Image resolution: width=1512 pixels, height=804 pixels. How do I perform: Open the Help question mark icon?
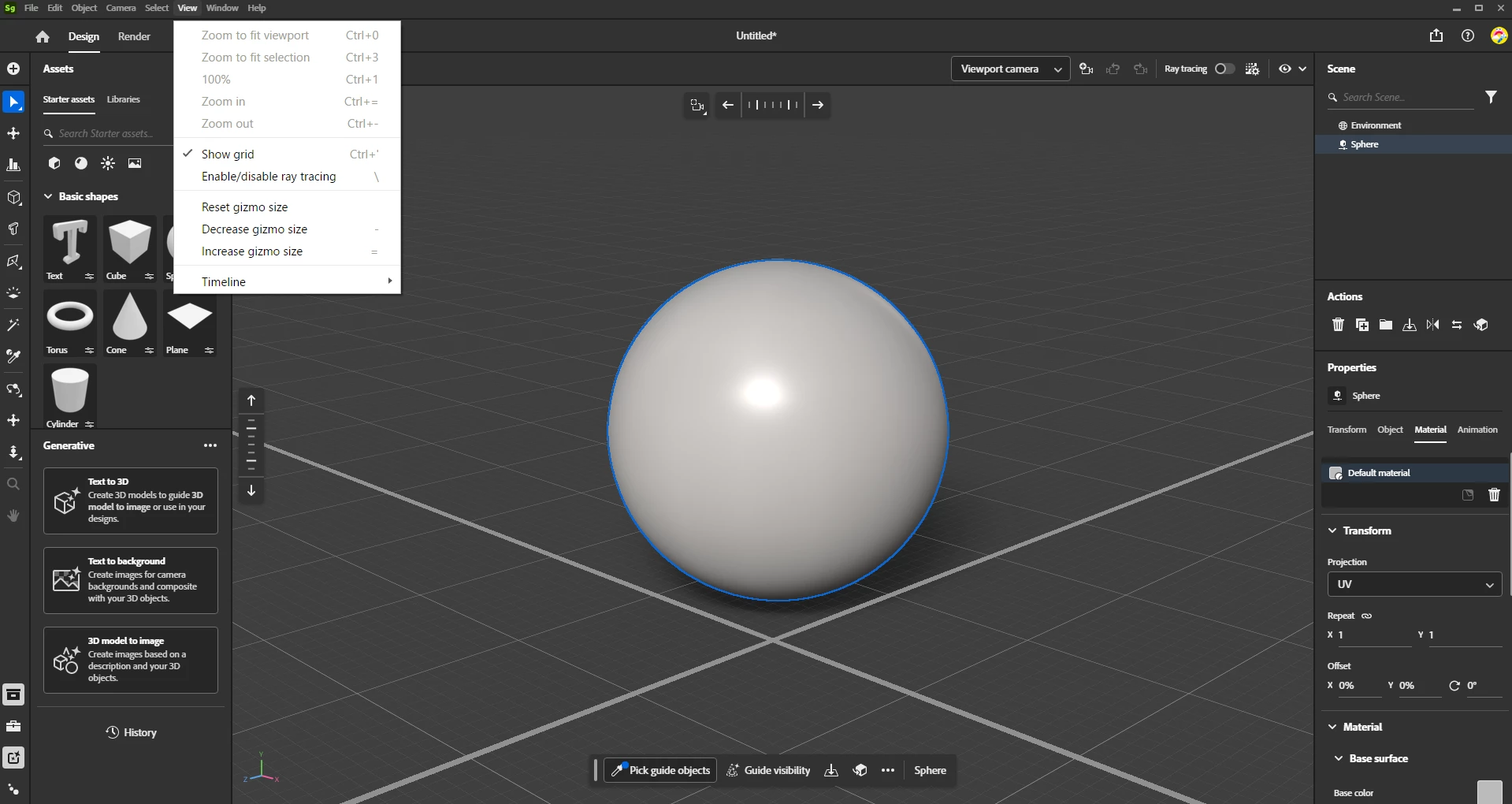tap(1468, 35)
